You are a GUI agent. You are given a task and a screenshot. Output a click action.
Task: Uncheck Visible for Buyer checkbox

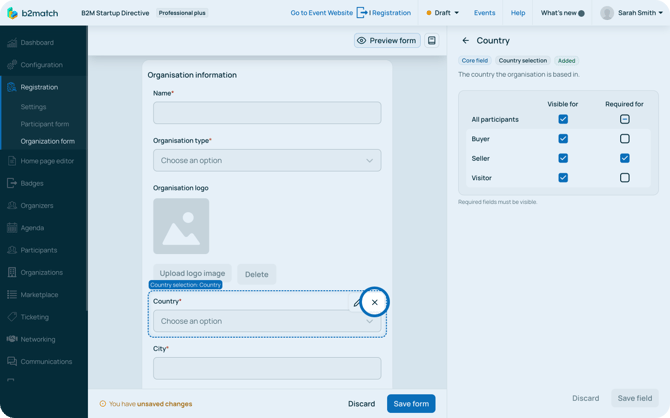(x=563, y=139)
